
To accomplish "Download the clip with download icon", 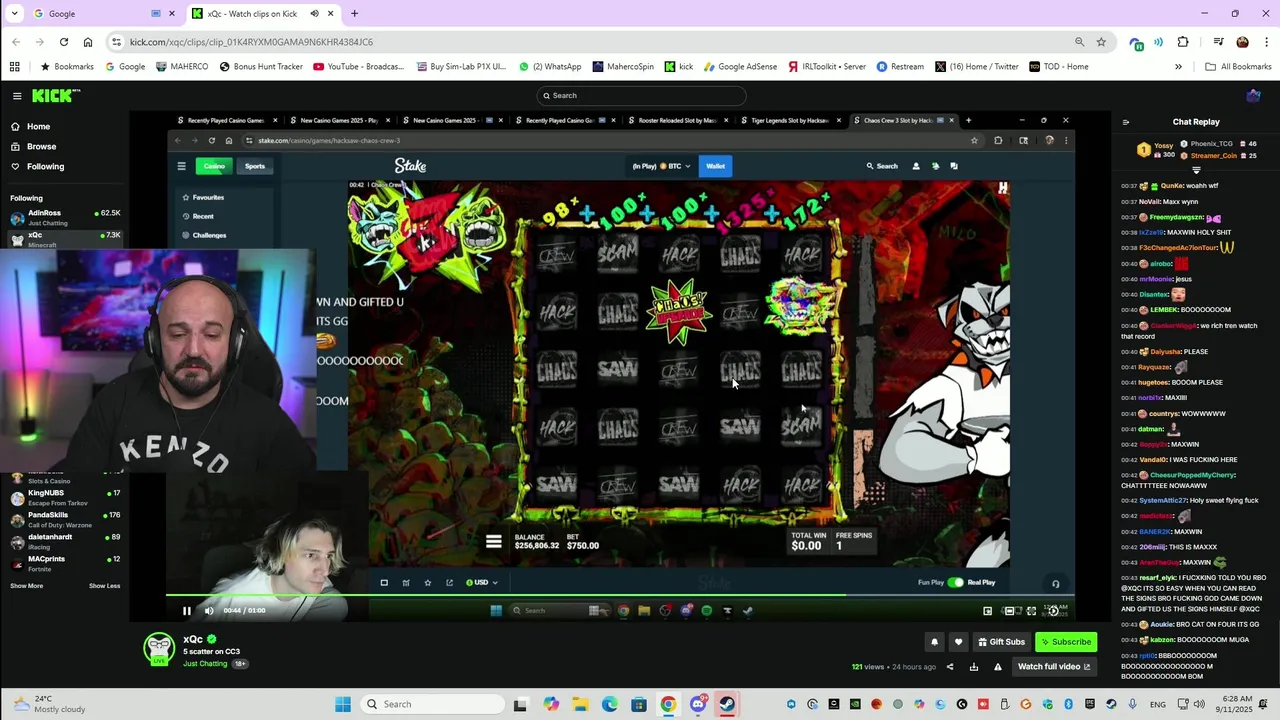I will [x=974, y=667].
